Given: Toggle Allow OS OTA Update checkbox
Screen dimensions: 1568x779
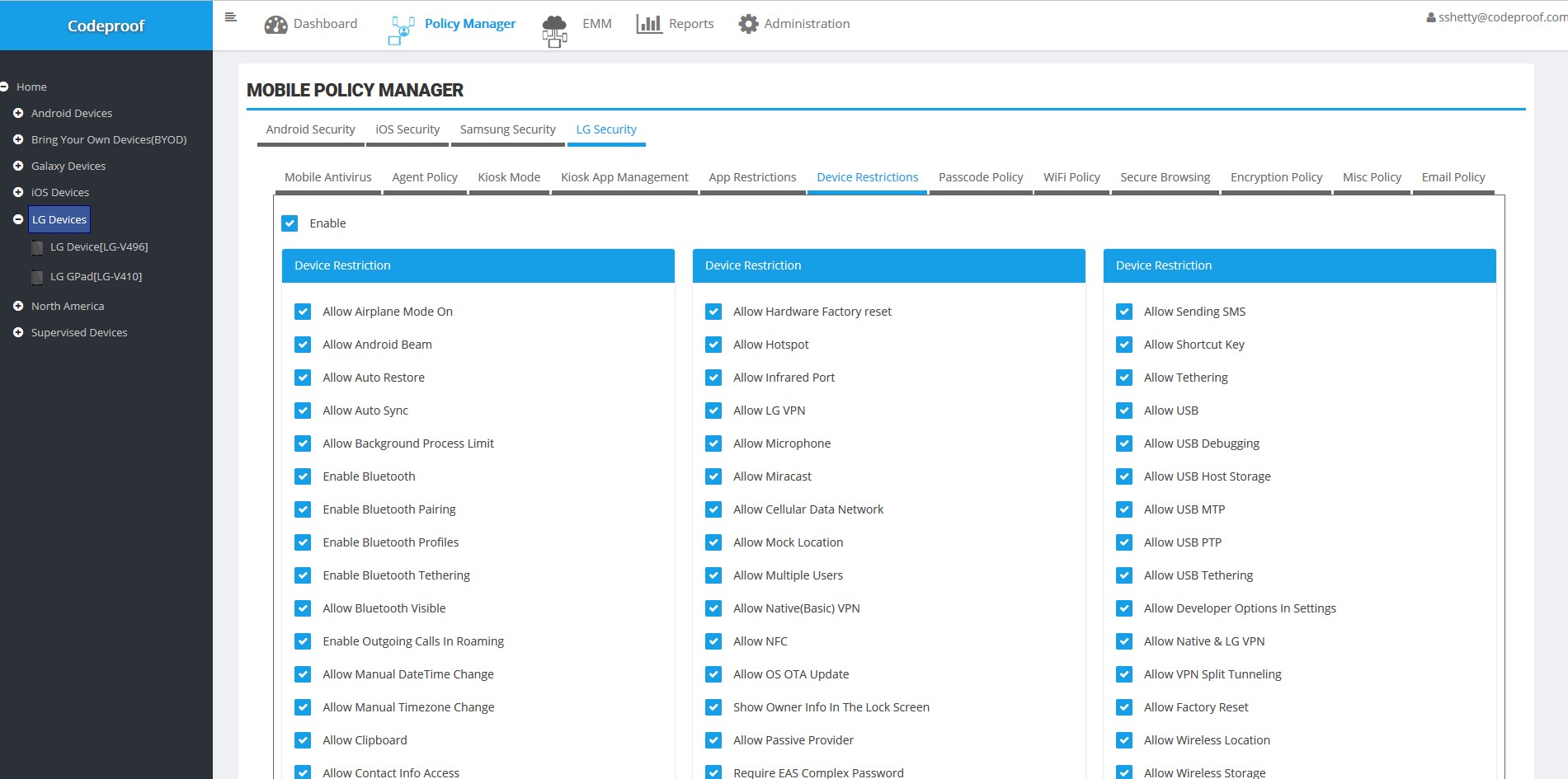Looking at the screenshot, I should point(713,674).
